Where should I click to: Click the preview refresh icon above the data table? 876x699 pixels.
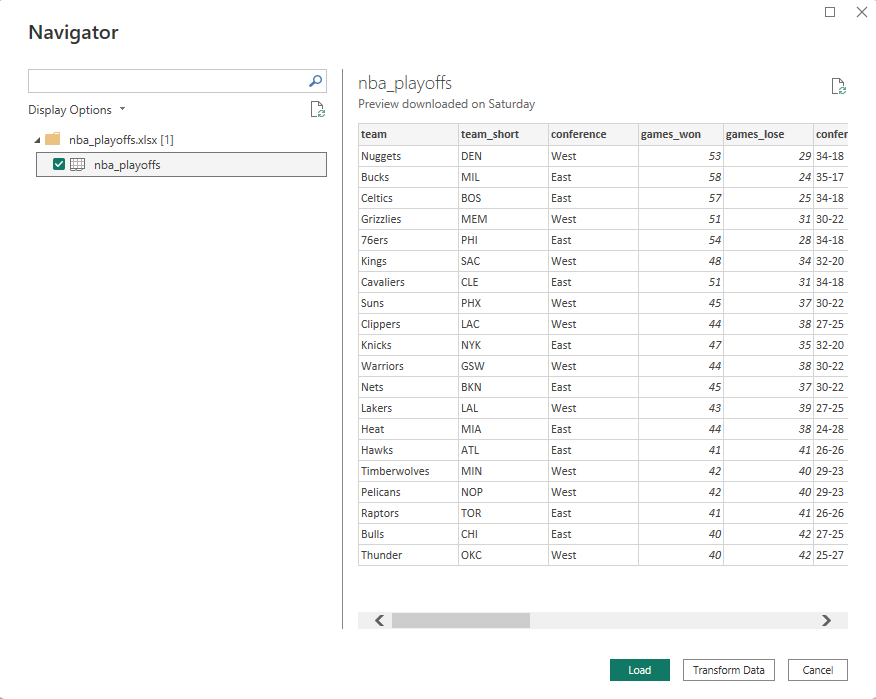(839, 87)
